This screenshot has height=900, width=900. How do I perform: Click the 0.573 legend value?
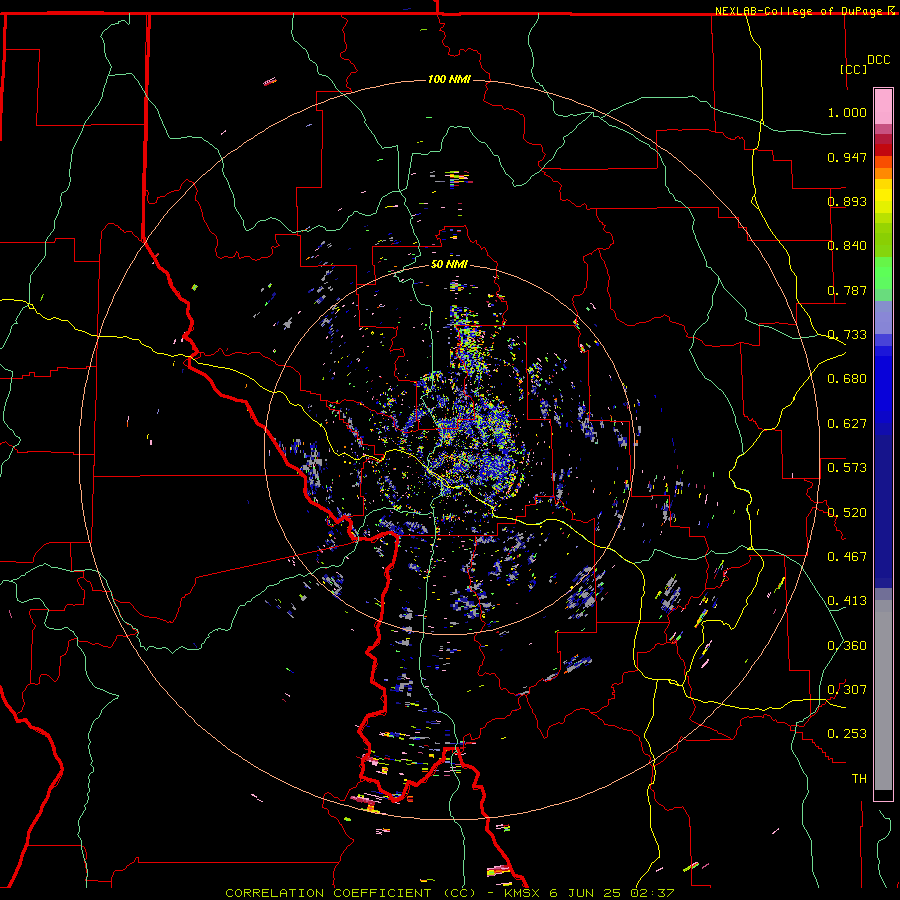847,468
